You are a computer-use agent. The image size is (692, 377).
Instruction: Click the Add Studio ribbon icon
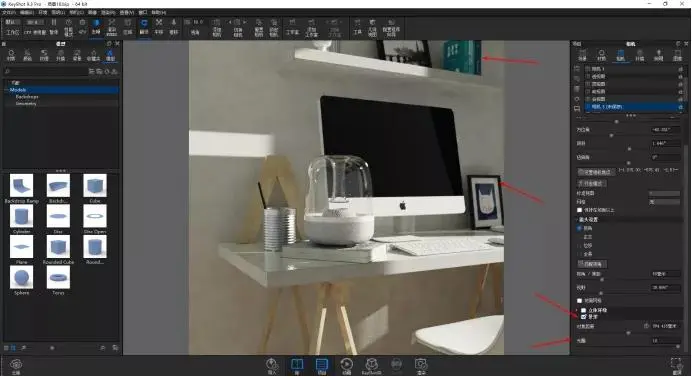(x=311, y=27)
